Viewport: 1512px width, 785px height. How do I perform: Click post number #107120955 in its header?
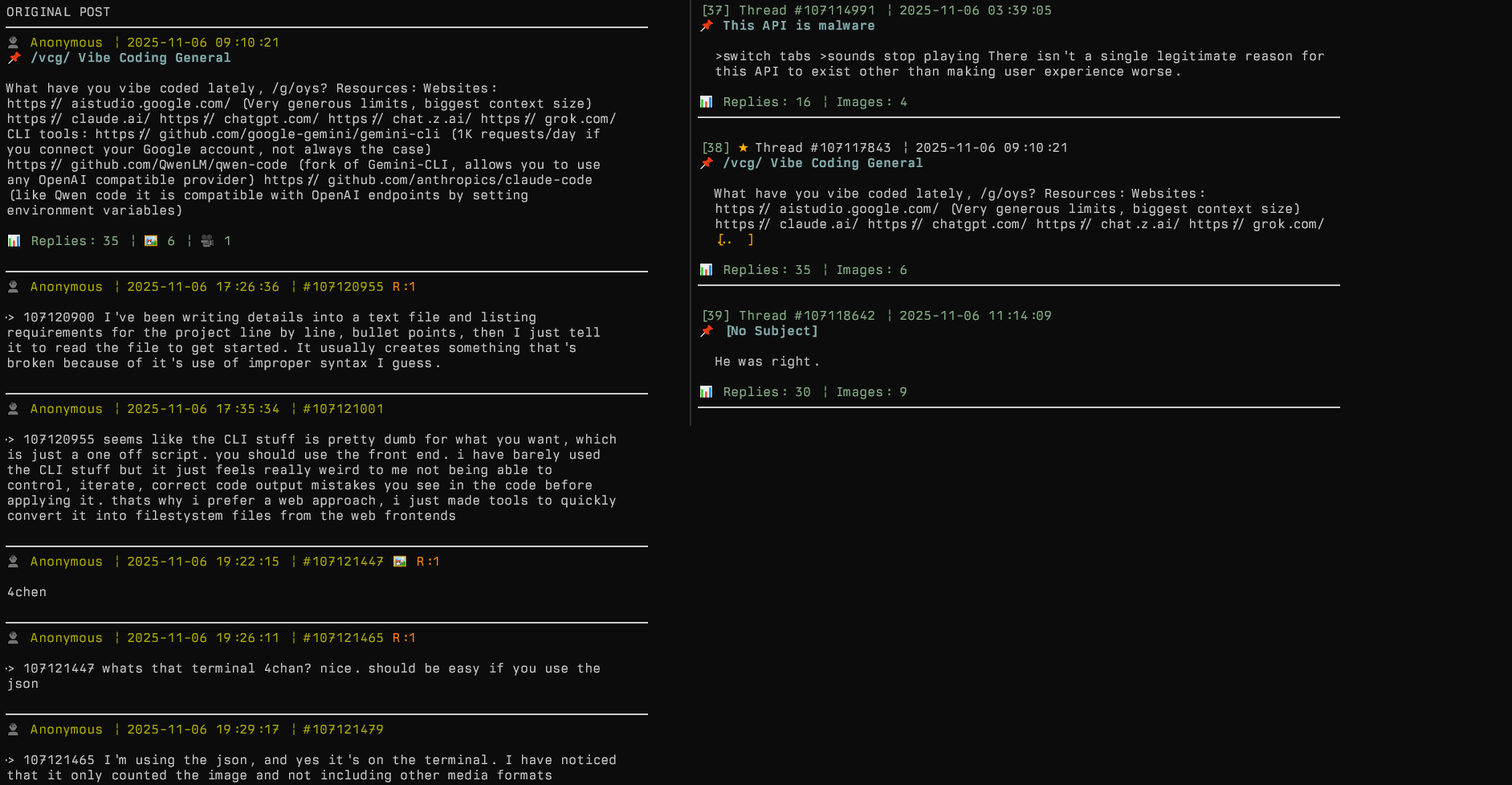[344, 287]
